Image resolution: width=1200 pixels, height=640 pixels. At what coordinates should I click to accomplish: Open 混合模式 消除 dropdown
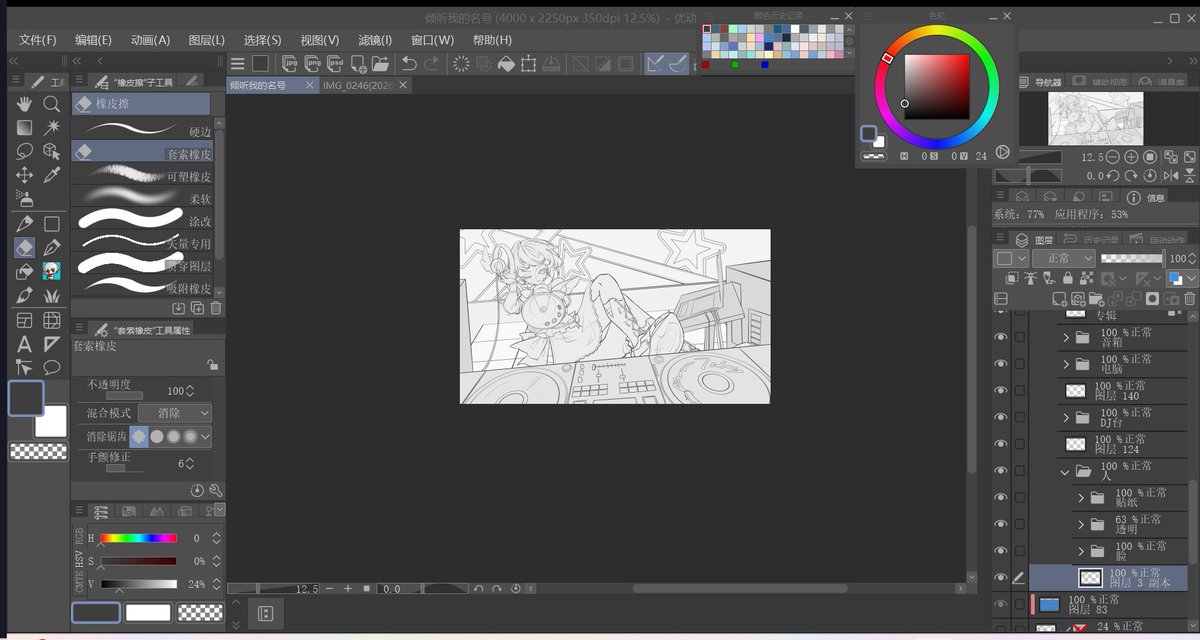click(175, 413)
